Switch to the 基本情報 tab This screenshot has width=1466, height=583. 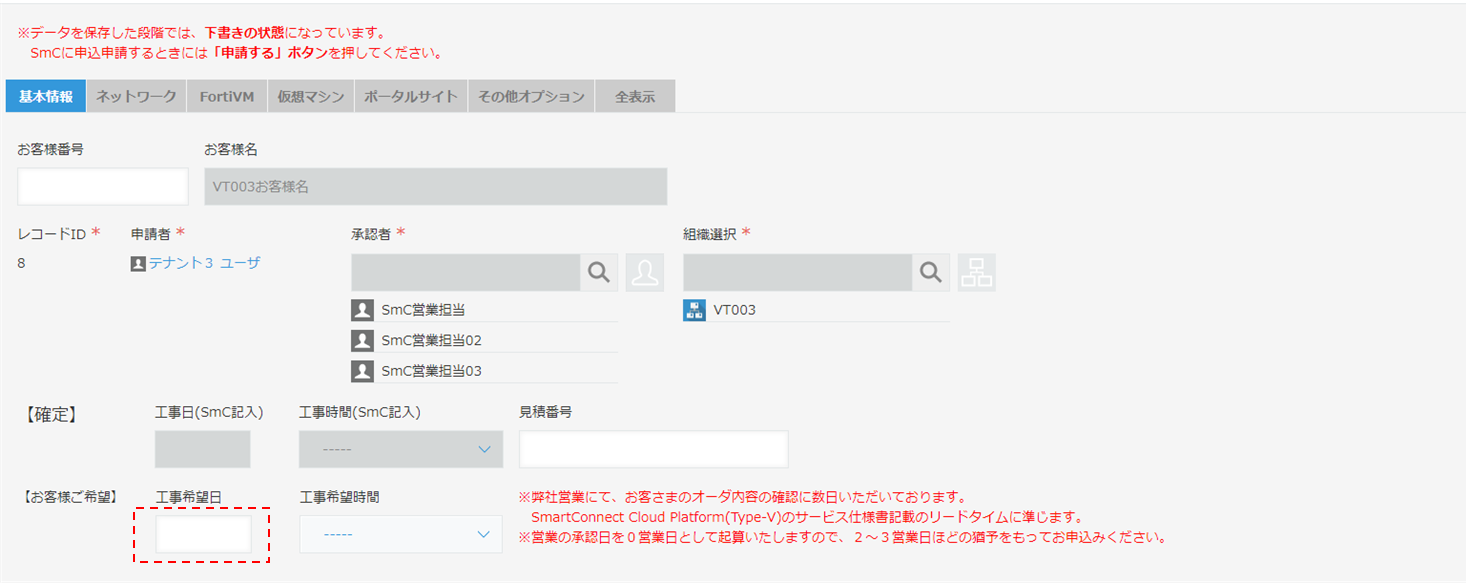point(46,96)
